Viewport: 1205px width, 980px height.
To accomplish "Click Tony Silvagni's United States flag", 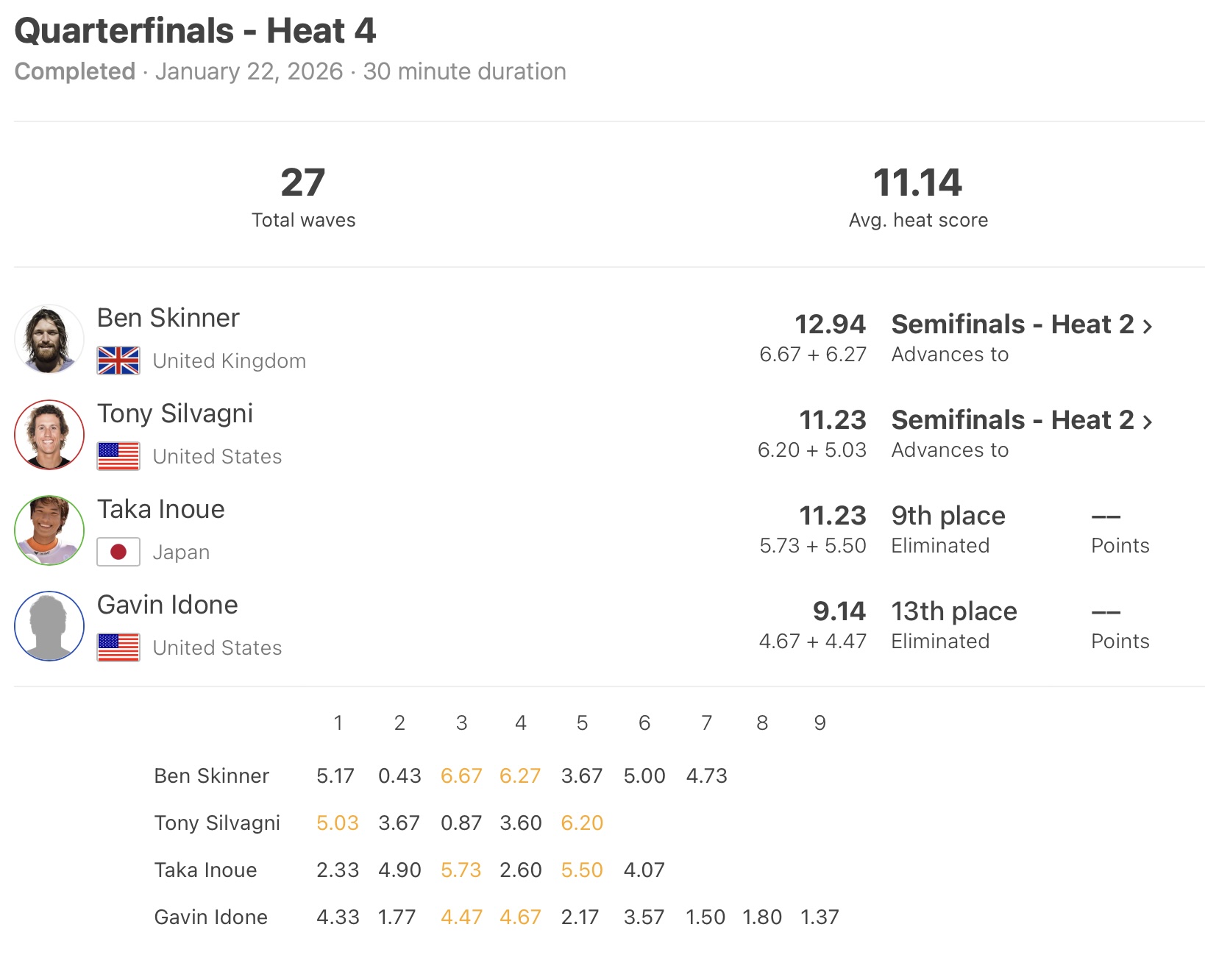I will pos(118,456).
